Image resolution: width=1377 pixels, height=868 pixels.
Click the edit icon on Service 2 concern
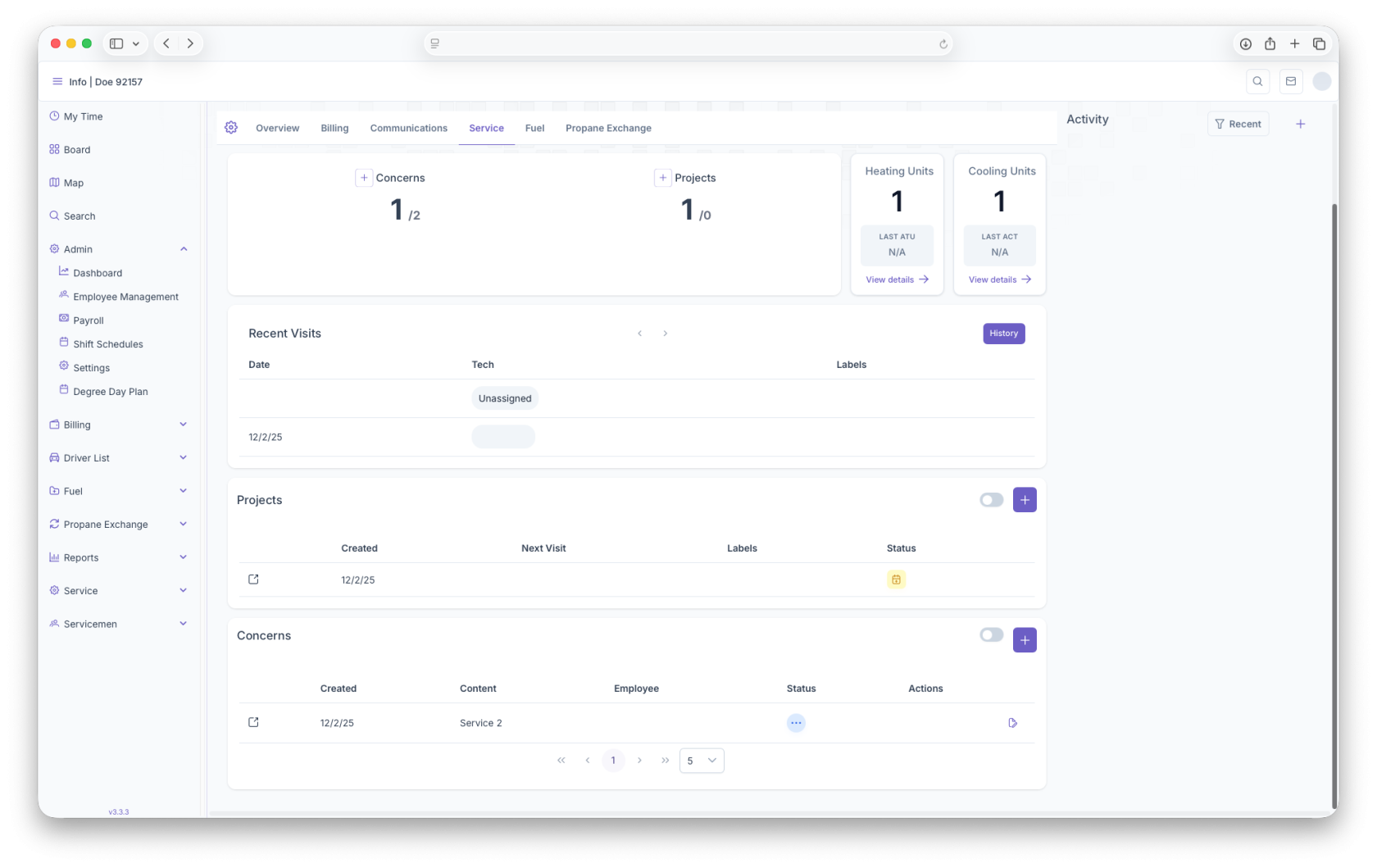tap(1013, 723)
